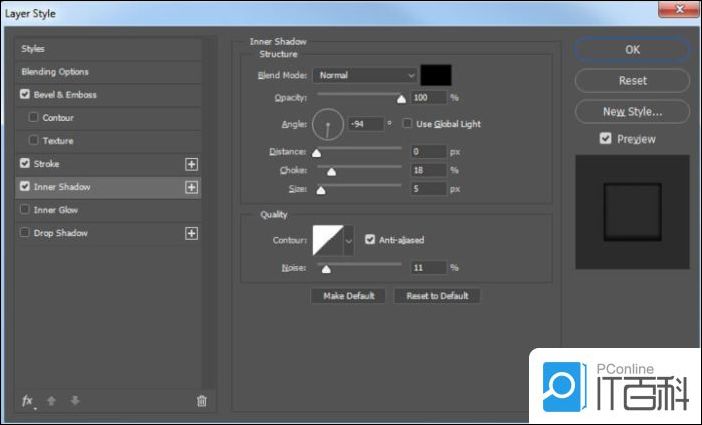Open Blending Options section
This screenshot has height=425, width=702.
109,72
